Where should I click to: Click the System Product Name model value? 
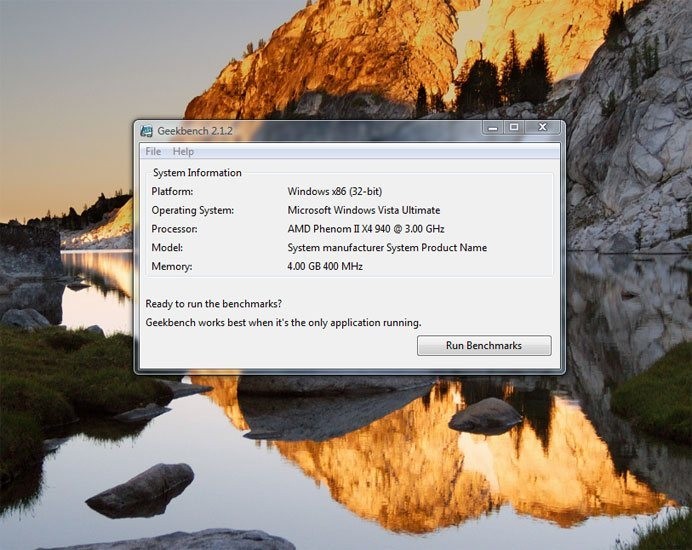pos(387,248)
